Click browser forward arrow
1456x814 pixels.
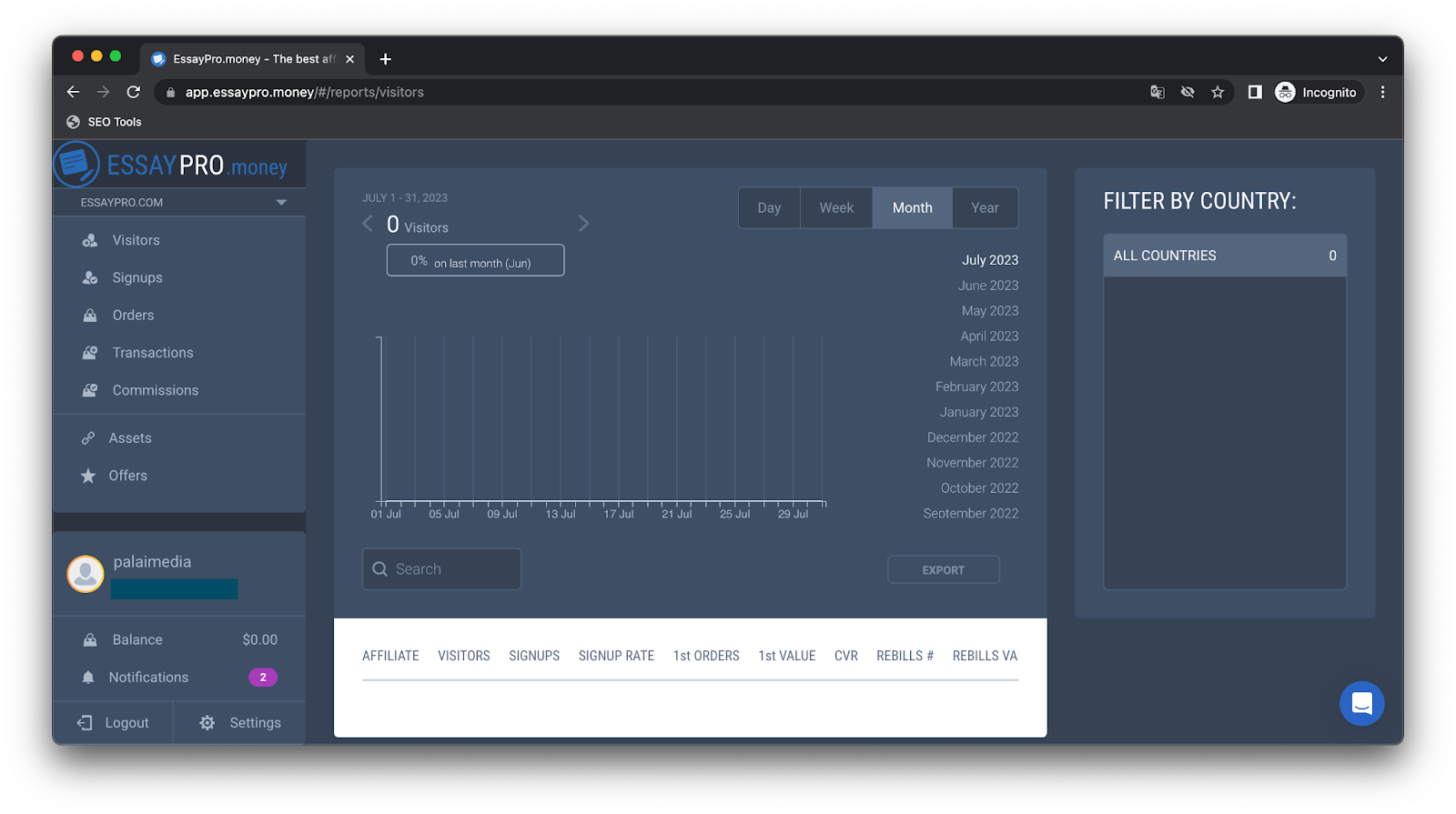103,92
